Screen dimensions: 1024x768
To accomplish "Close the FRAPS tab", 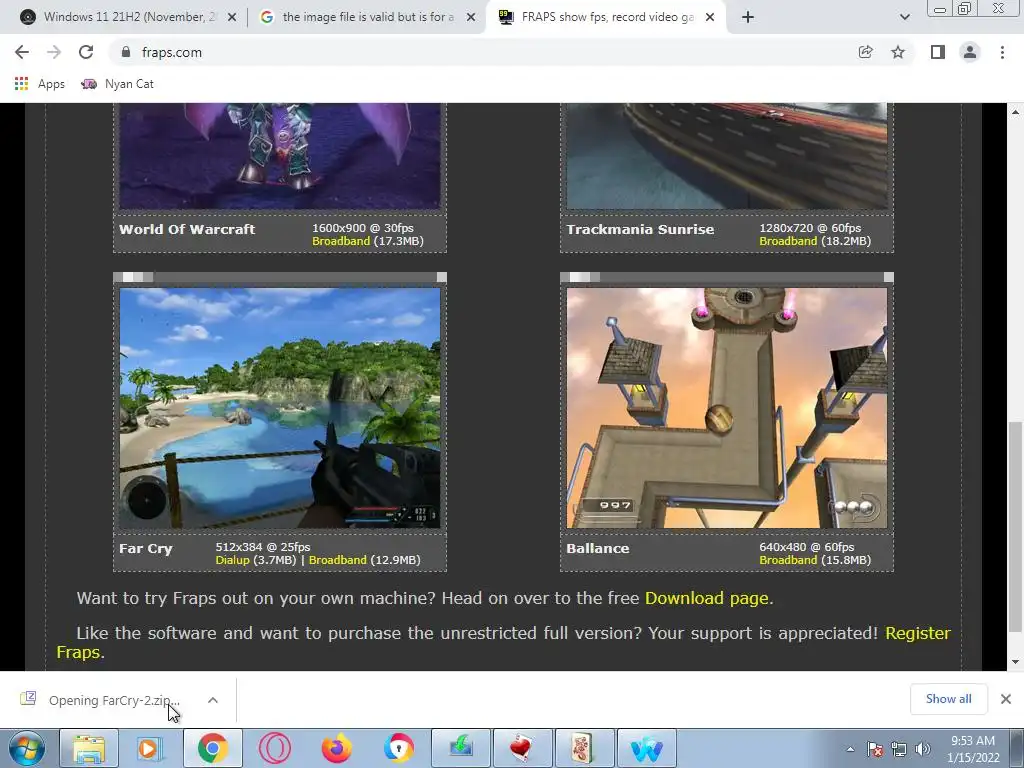I will point(711,18).
